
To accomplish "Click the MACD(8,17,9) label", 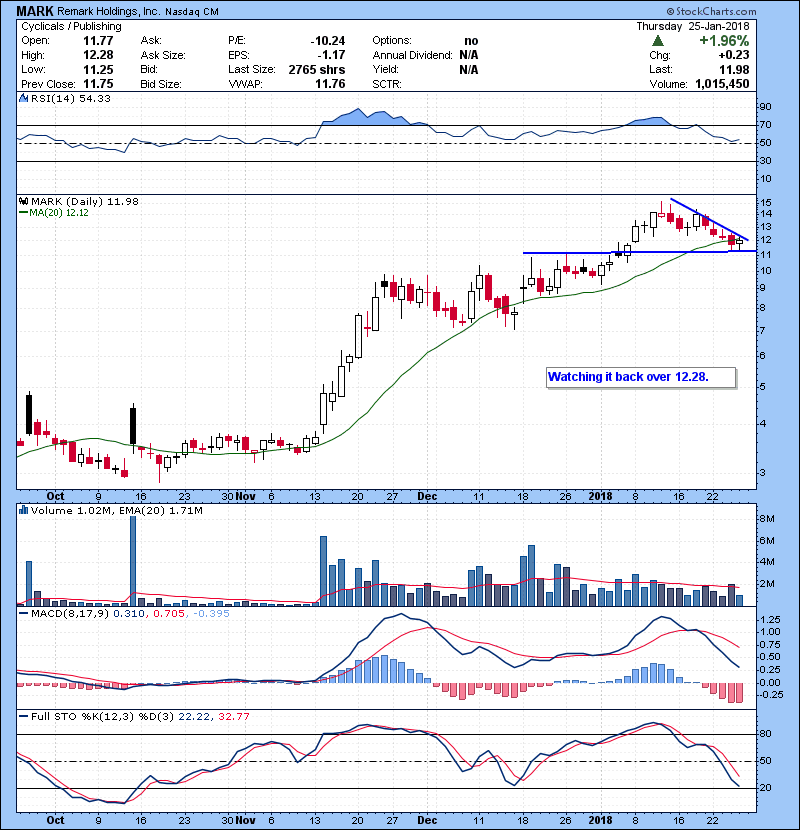I will pyautogui.click(x=70, y=614).
